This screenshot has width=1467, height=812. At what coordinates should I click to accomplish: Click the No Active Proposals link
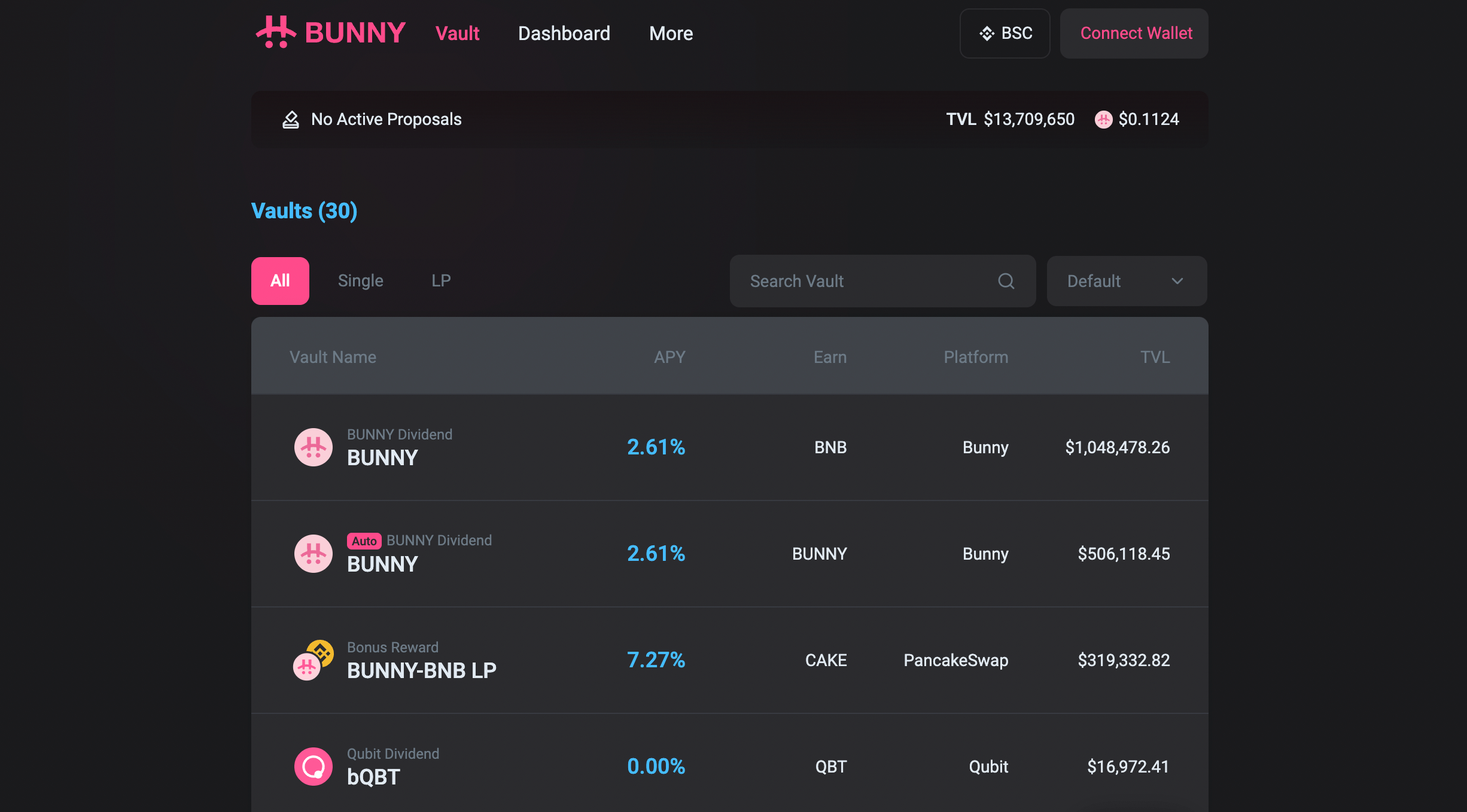pyautogui.click(x=386, y=120)
